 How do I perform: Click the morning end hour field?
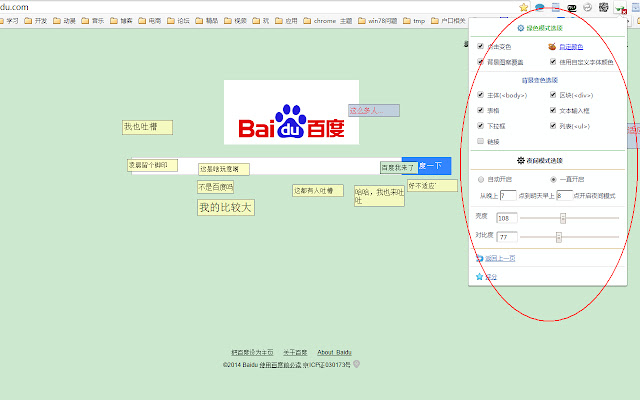(564, 196)
